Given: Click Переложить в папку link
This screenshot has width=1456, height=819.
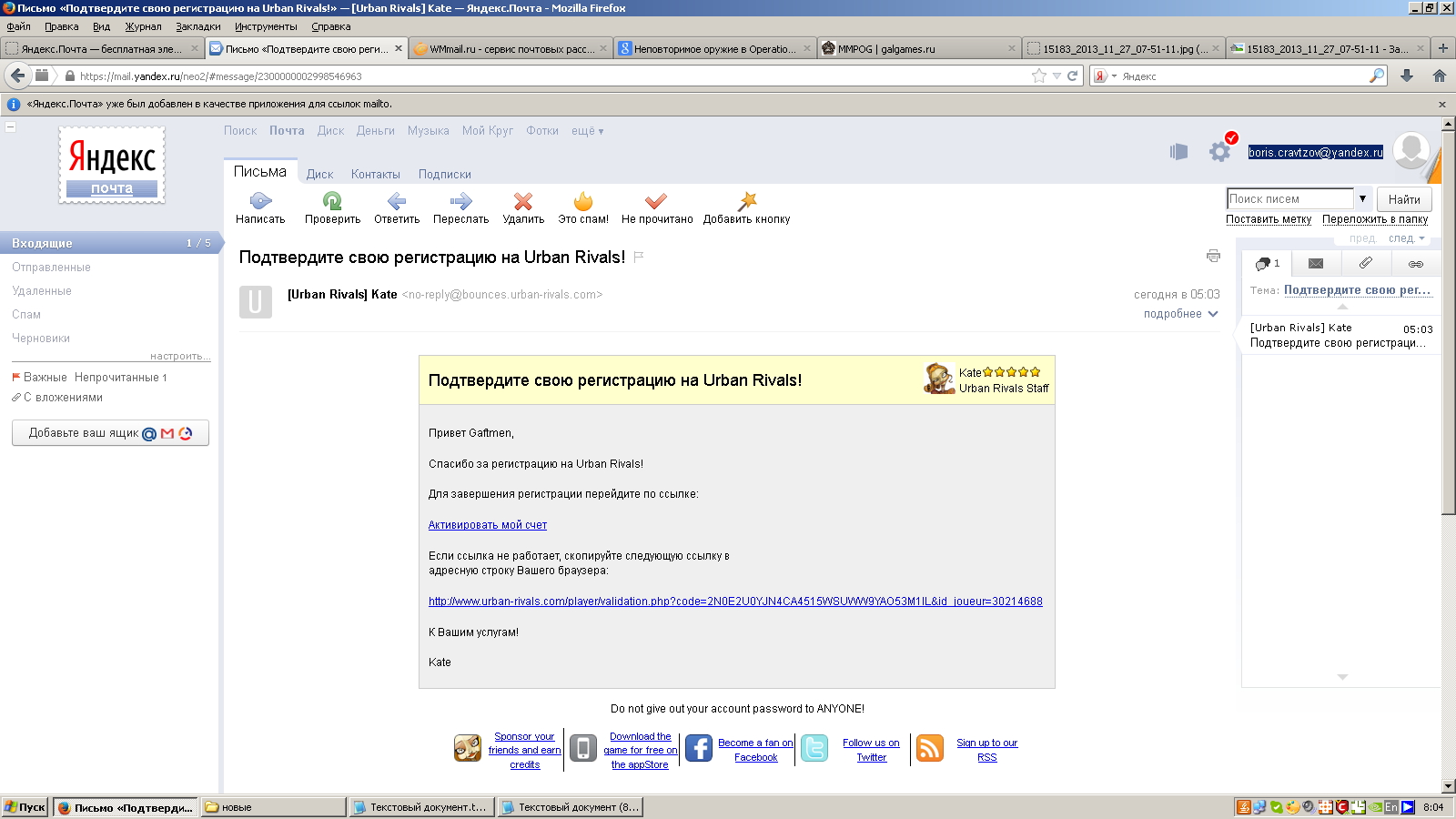Looking at the screenshot, I should coord(1375,219).
